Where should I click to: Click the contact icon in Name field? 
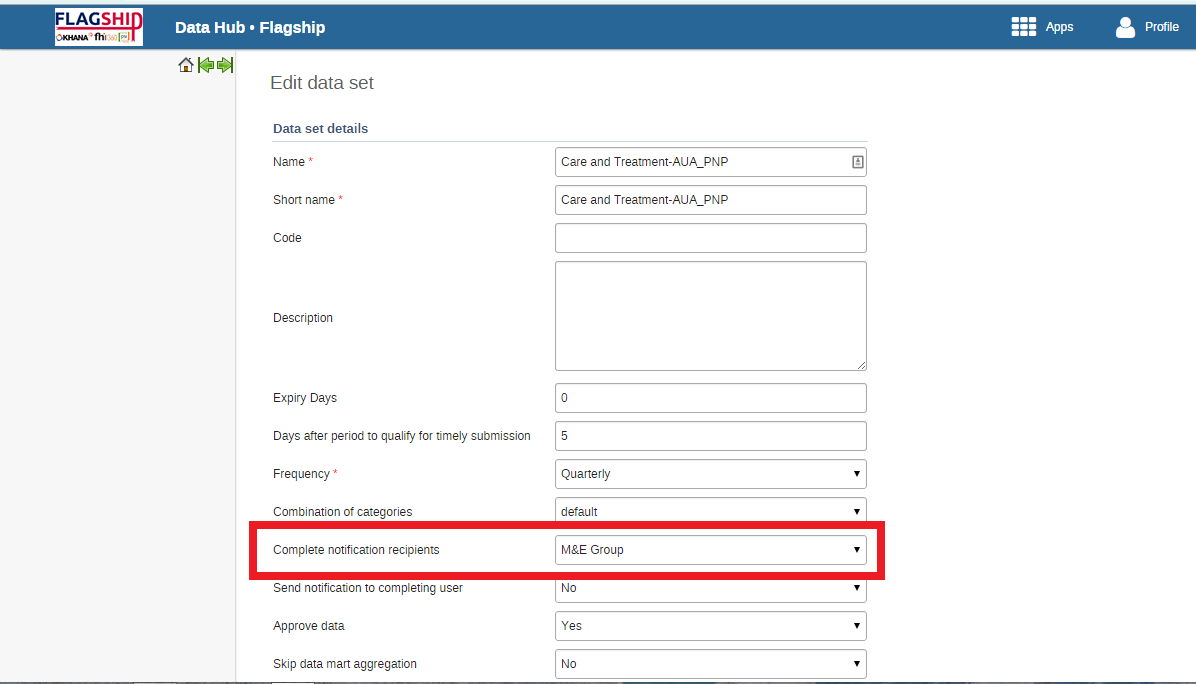pos(857,162)
